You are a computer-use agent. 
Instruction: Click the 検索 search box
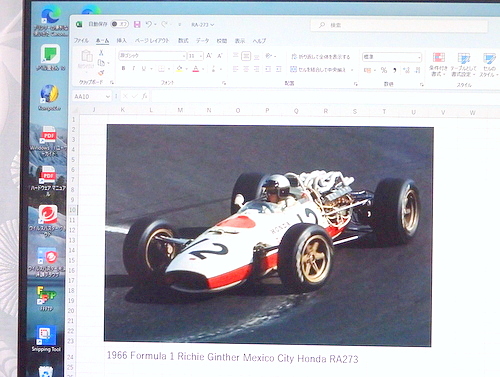(x=399, y=25)
